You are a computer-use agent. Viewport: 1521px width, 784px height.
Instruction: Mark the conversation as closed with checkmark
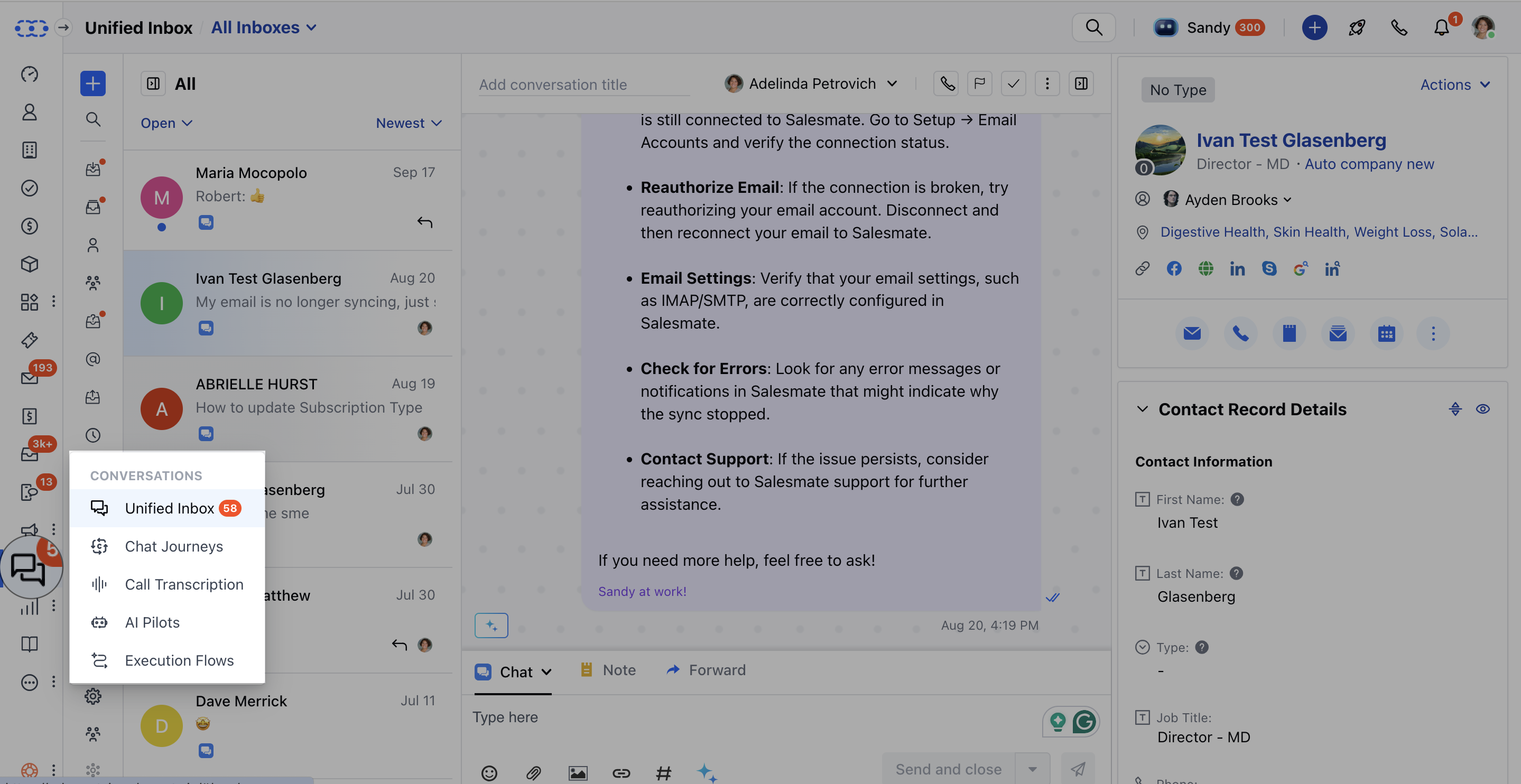tap(1013, 84)
